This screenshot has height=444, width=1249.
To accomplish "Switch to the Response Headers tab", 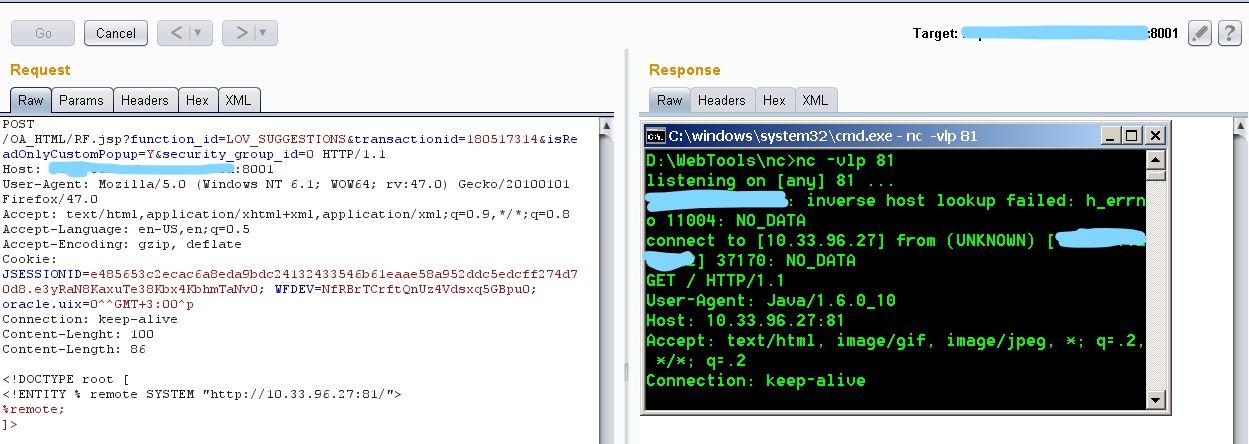I will click(x=722, y=100).
